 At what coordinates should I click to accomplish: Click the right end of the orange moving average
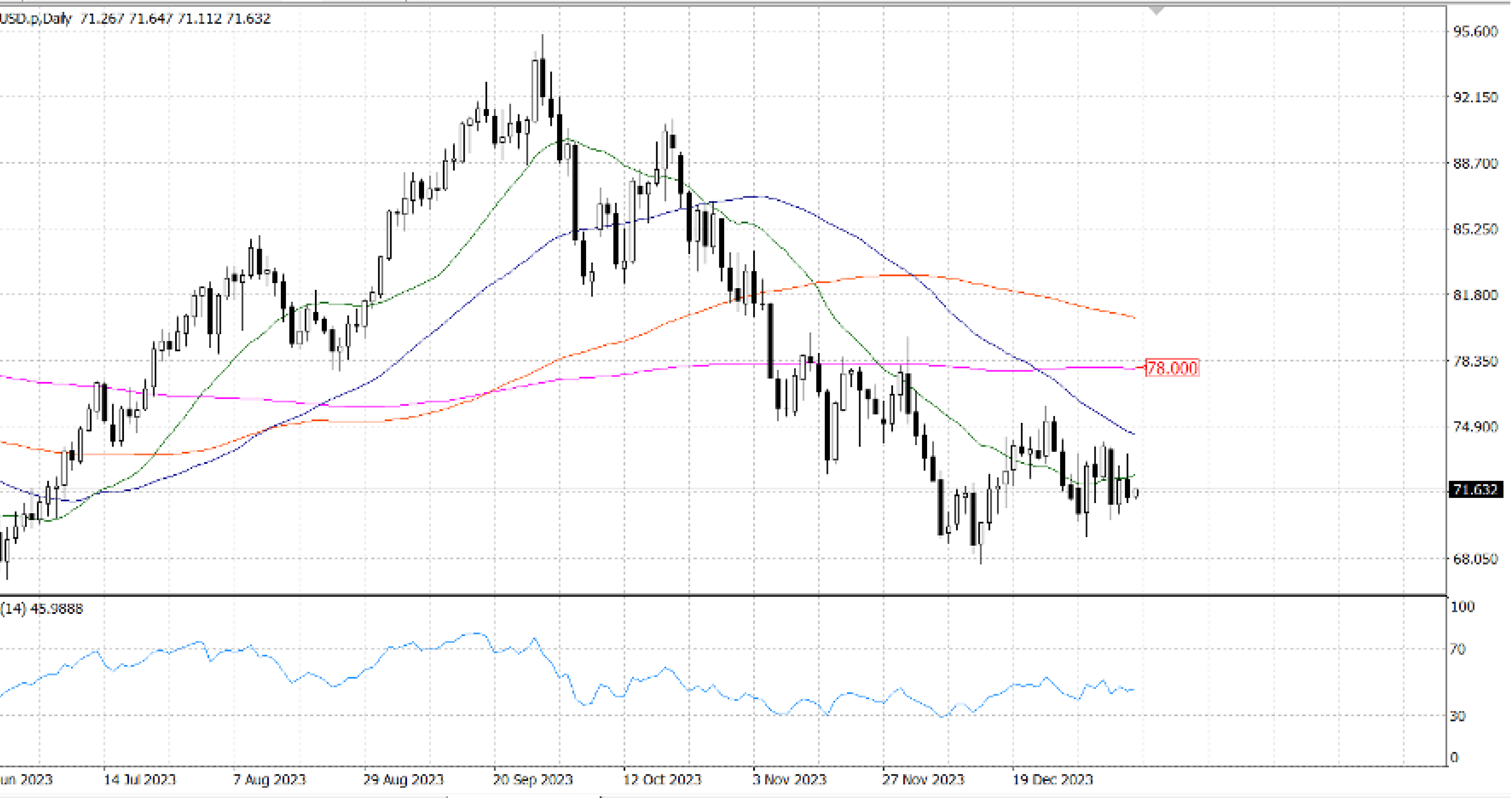click(1134, 318)
